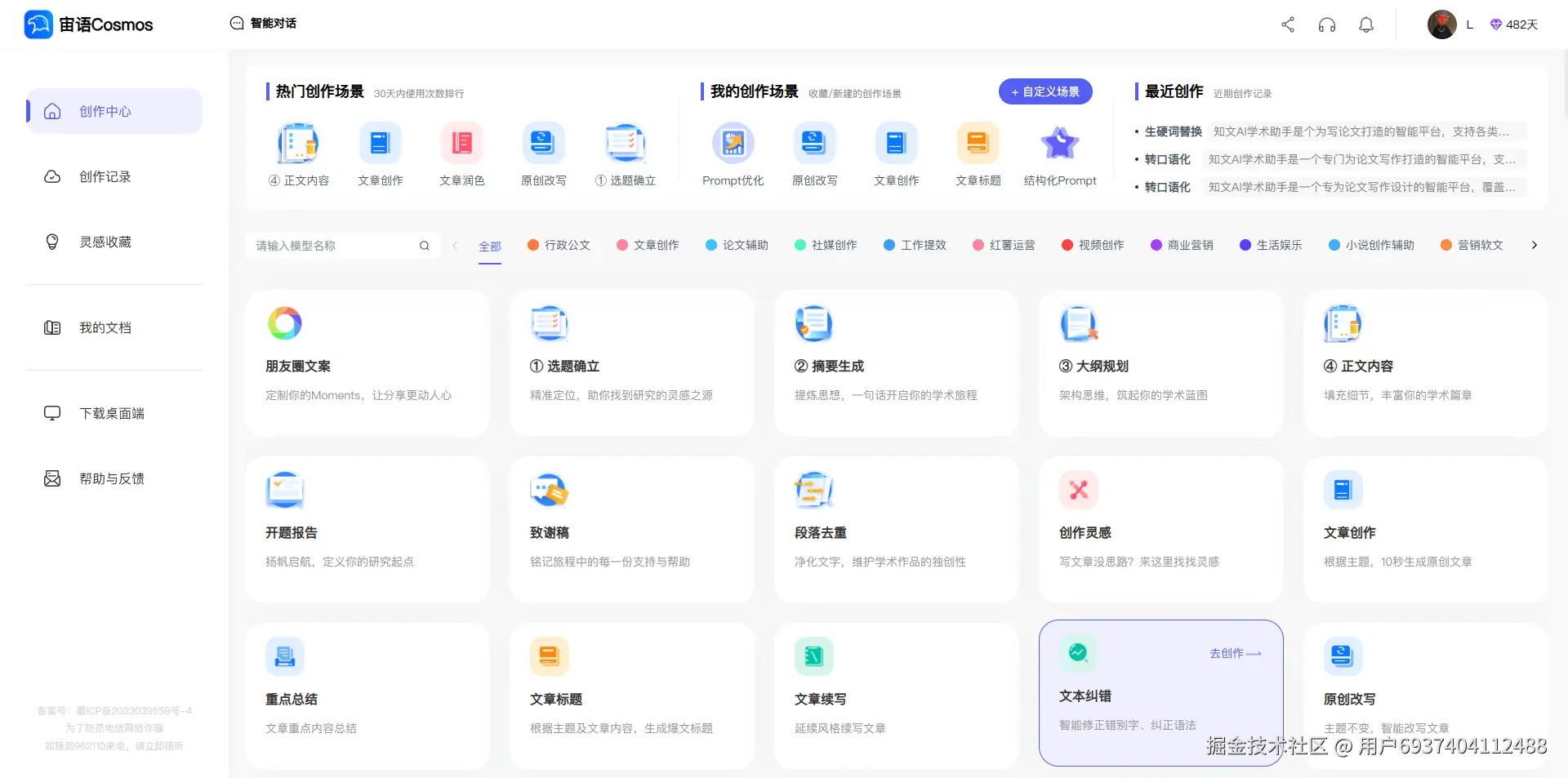Screen dimensions: 1568x778
Task: Open the 朋友圈文案 card
Action: pyautogui.click(x=367, y=363)
